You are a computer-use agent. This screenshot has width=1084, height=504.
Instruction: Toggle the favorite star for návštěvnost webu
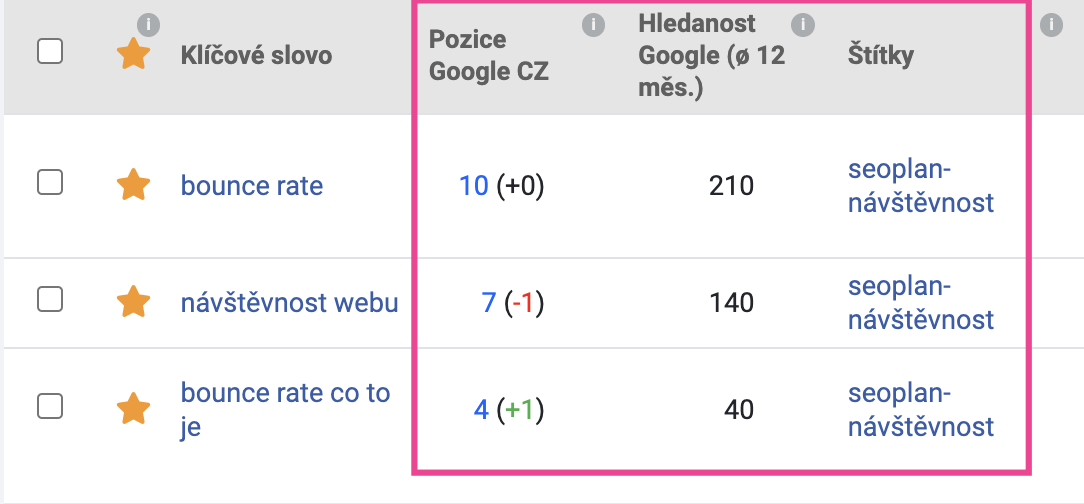[133, 302]
